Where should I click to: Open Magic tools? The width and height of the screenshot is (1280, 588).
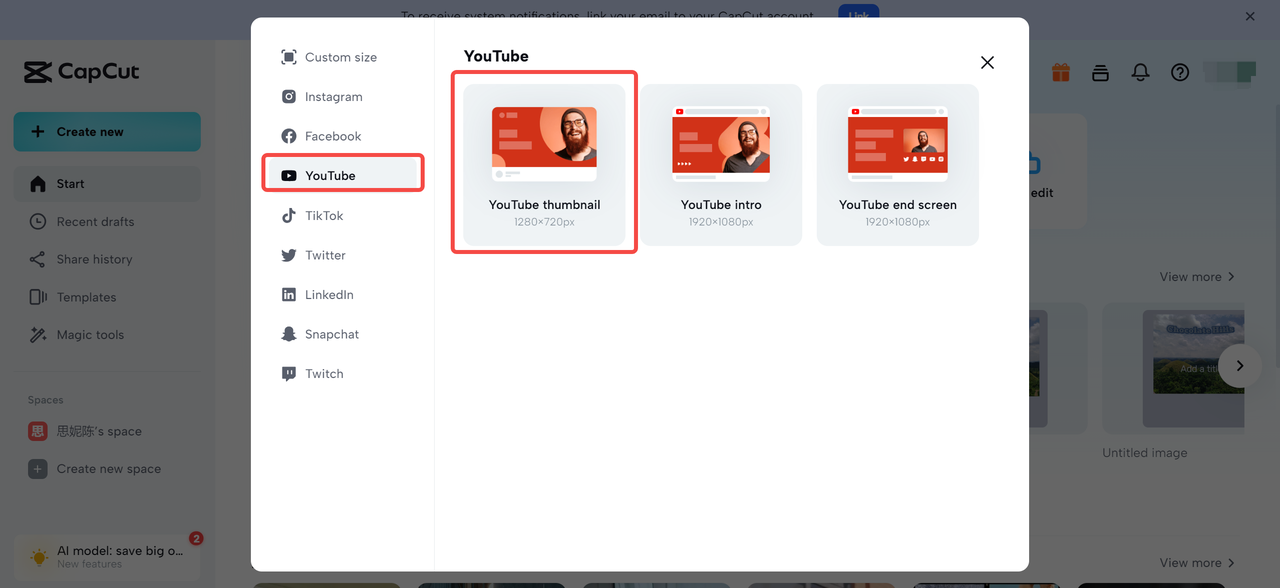pyautogui.click(x=107, y=335)
